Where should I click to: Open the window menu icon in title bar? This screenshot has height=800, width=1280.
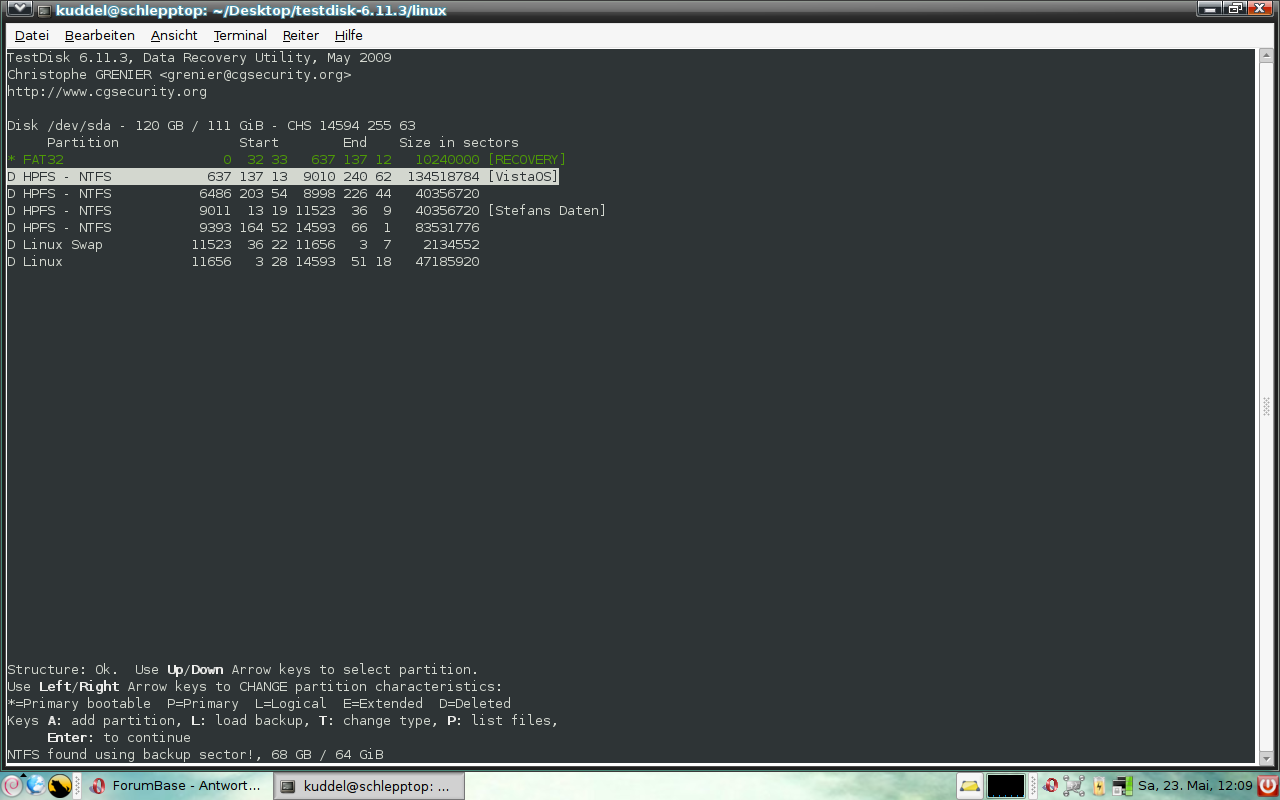[x=19, y=10]
